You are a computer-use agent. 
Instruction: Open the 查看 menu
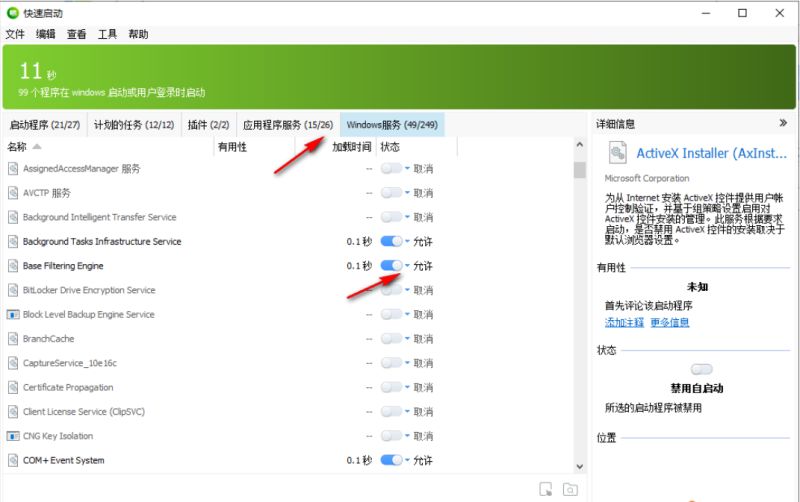pyautogui.click(x=77, y=34)
